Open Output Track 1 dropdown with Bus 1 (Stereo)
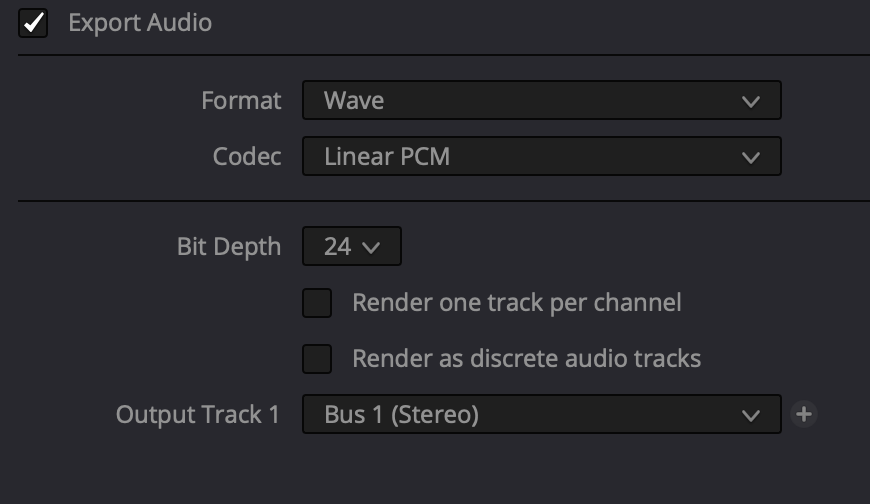870x504 pixels. [x=541, y=414]
